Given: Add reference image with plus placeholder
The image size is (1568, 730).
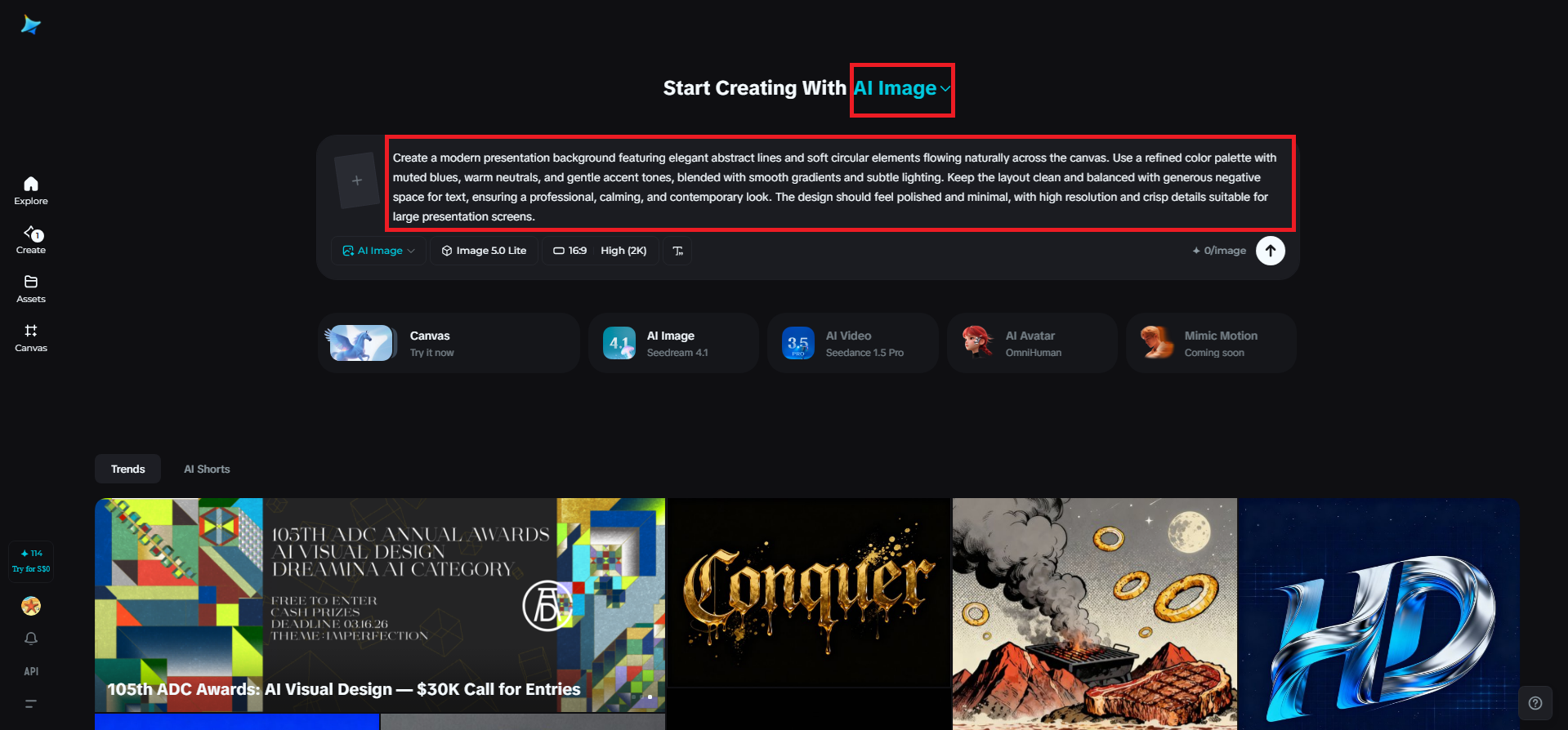Looking at the screenshot, I should (x=357, y=180).
